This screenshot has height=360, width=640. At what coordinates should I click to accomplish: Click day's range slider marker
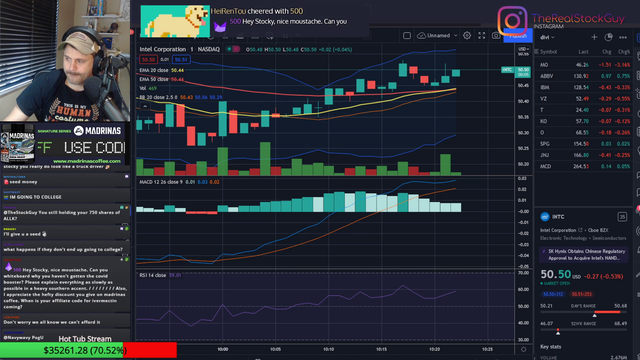[x=594, y=316]
